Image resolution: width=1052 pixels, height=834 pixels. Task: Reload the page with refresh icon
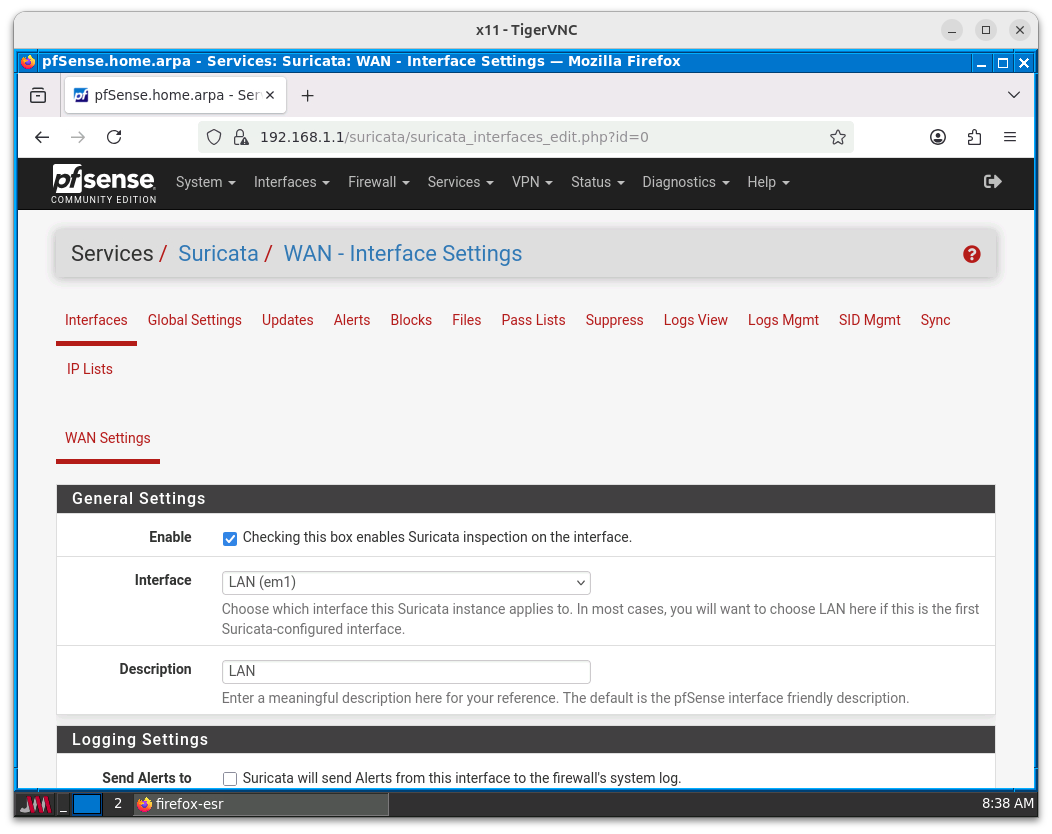coord(115,138)
